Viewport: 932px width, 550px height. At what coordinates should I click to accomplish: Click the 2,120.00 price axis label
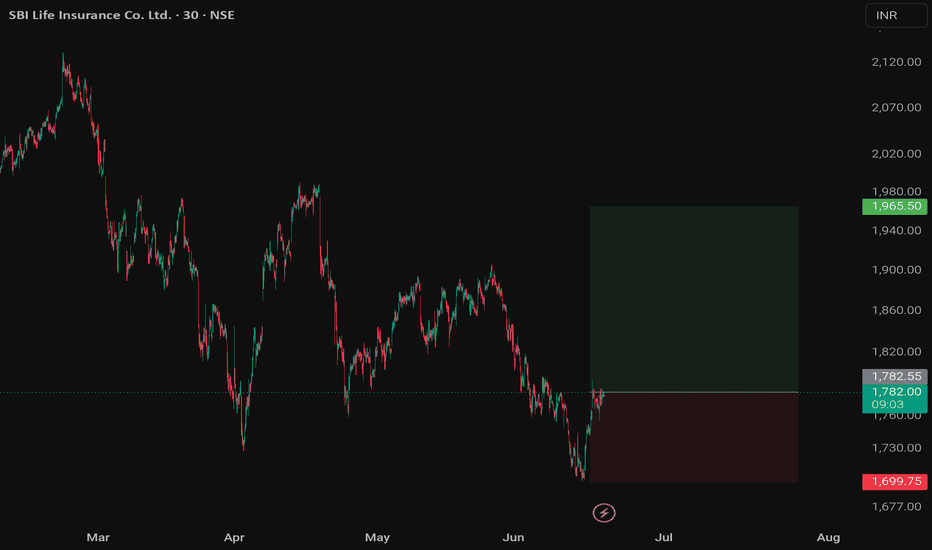click(896, 62)
